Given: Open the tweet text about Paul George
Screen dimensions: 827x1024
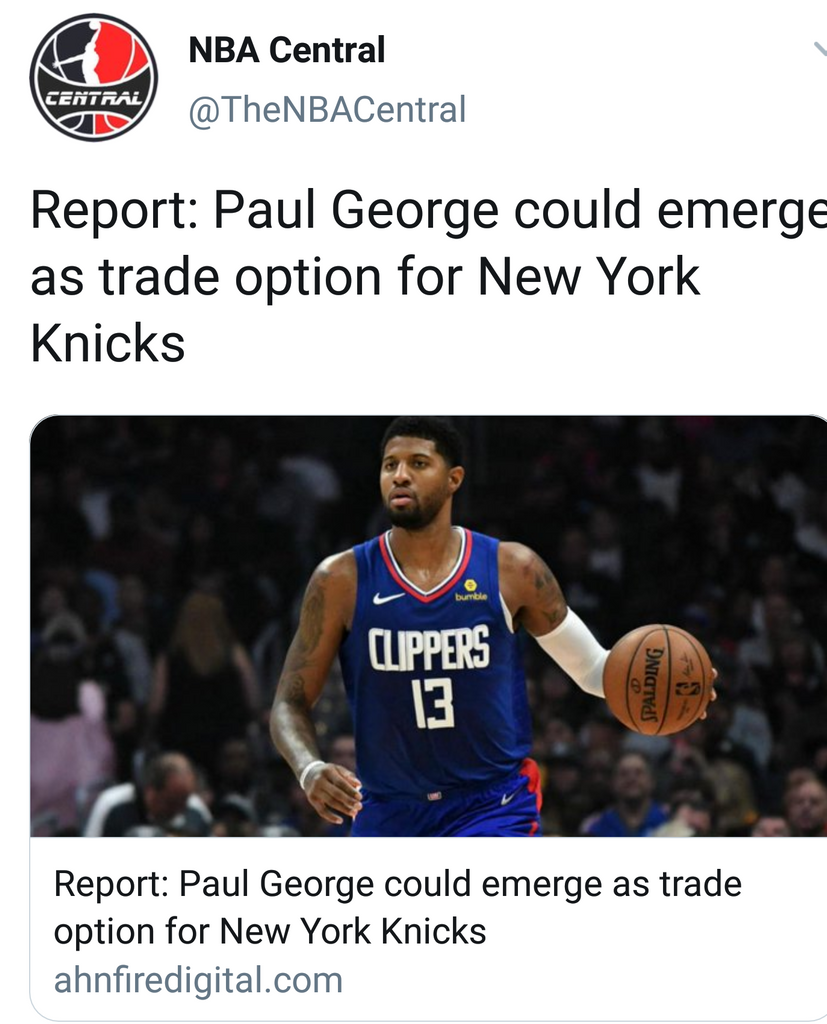Looking at the screenshot, I should tap(429, 276).
